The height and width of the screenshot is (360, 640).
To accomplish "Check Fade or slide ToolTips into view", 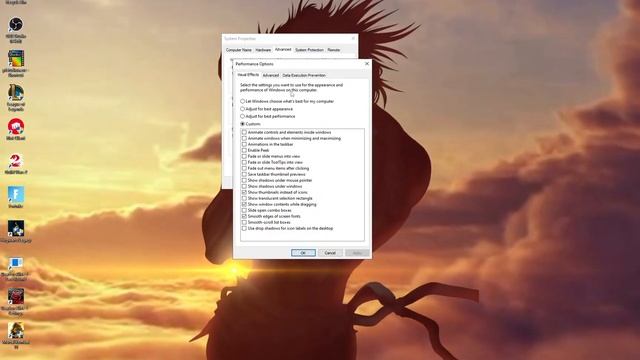I will click(x=244, y=162).
